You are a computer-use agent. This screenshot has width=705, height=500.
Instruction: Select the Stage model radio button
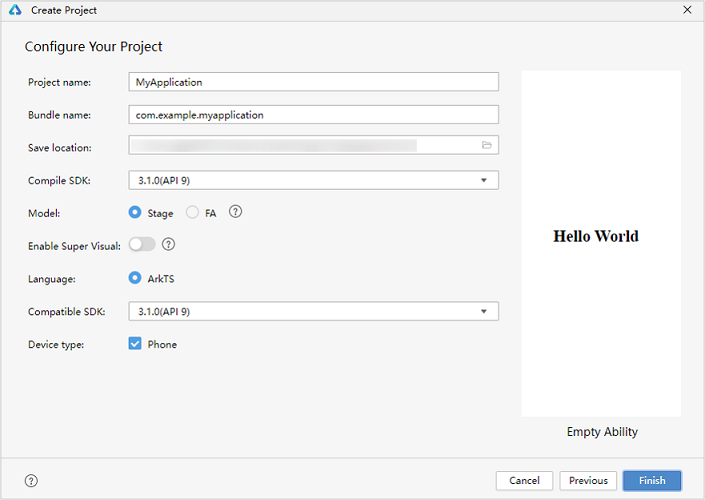click(135, 212)
